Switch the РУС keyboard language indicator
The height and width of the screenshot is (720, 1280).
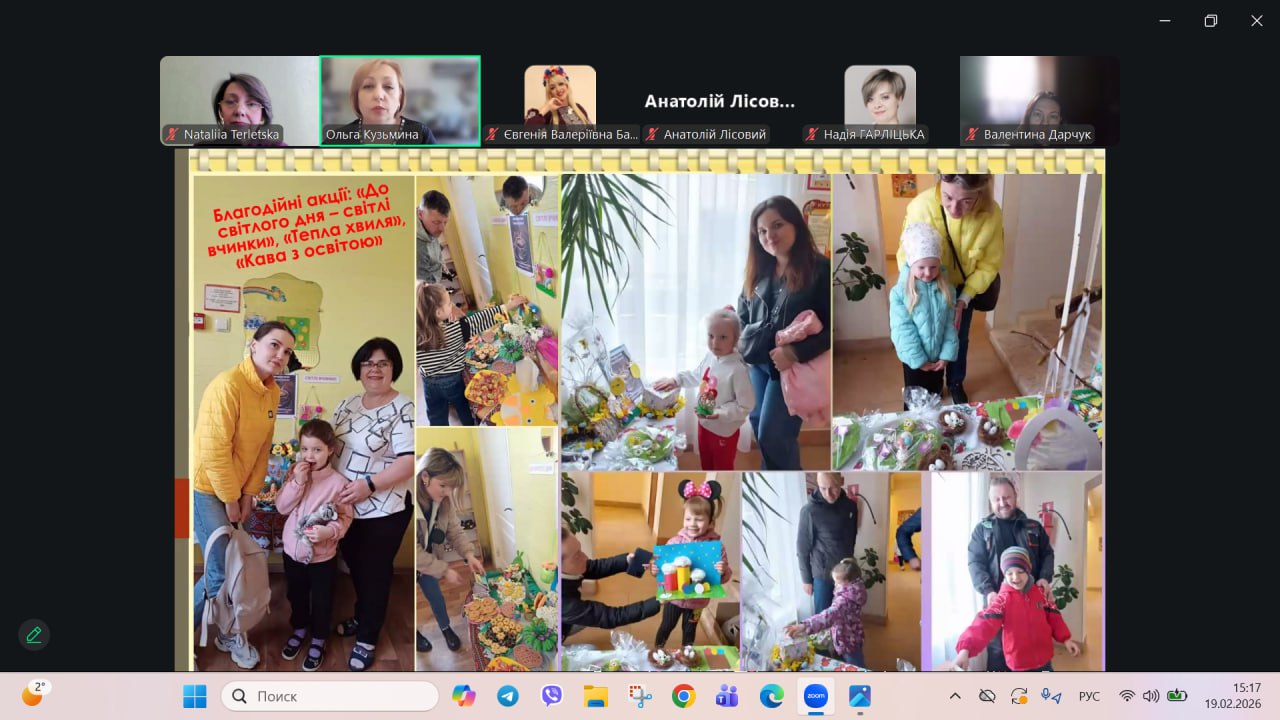[x=1089, y=696]
